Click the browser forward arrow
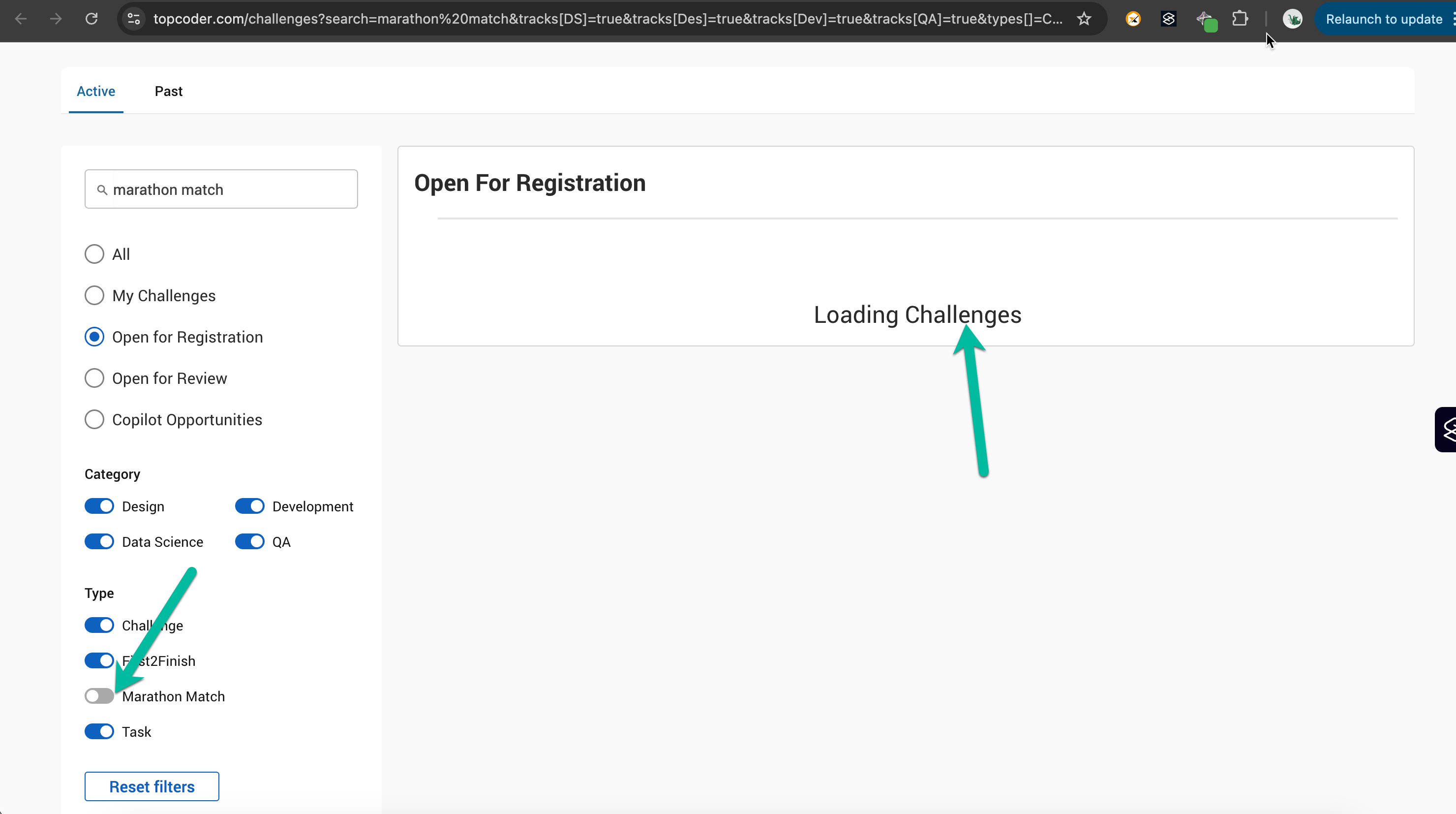The height and width of the screenshot is (814, 1456). point(56,19)
